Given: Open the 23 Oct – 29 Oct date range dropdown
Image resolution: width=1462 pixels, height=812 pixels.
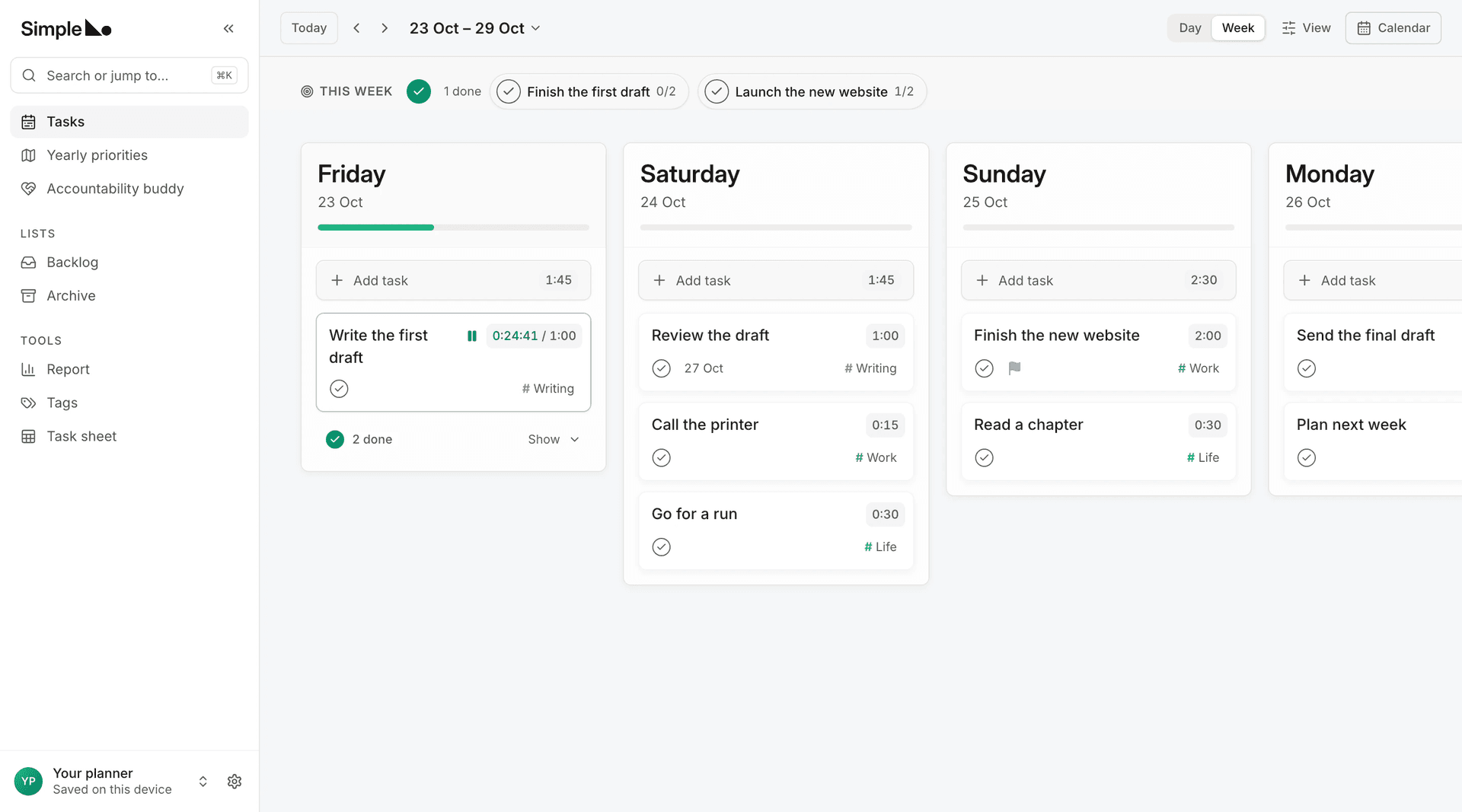Looking at the screenshot, I should click(x=475, y=28).
